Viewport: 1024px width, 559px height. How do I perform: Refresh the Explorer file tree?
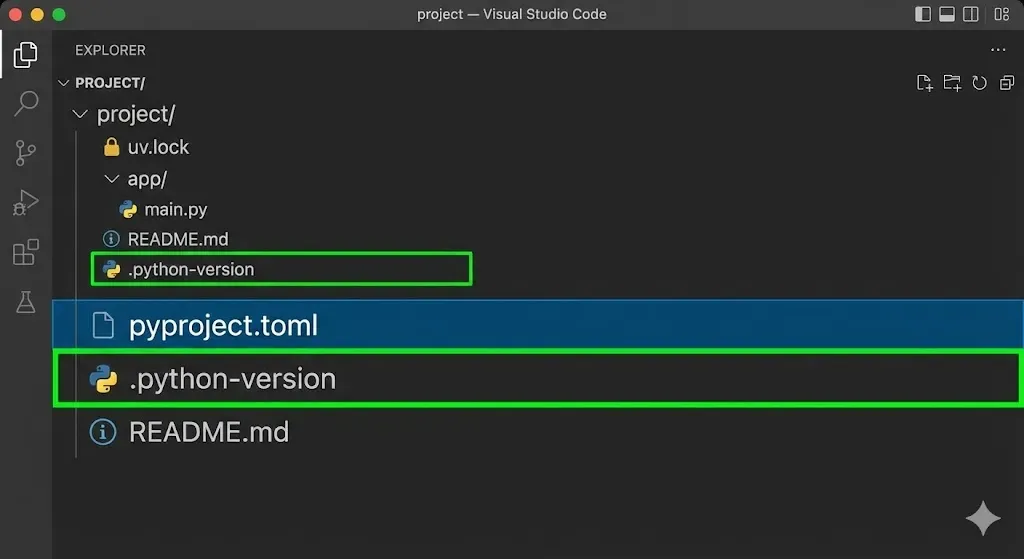point(979,83)
